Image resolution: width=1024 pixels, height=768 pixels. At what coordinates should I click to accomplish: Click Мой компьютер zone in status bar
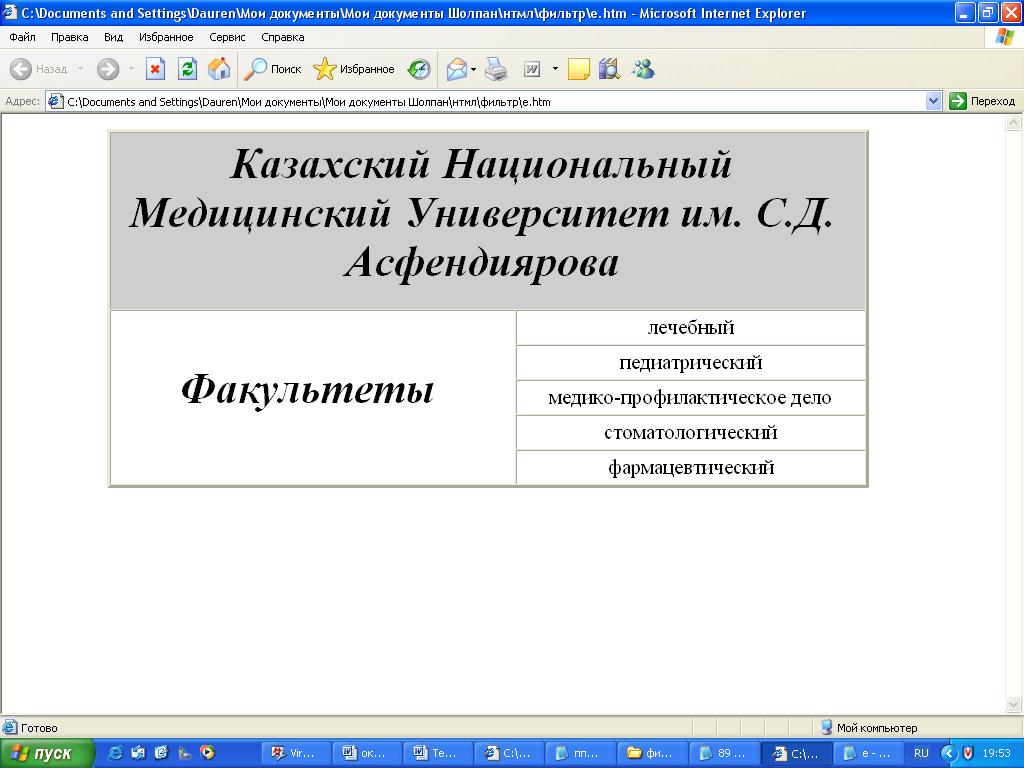(870, 728)
